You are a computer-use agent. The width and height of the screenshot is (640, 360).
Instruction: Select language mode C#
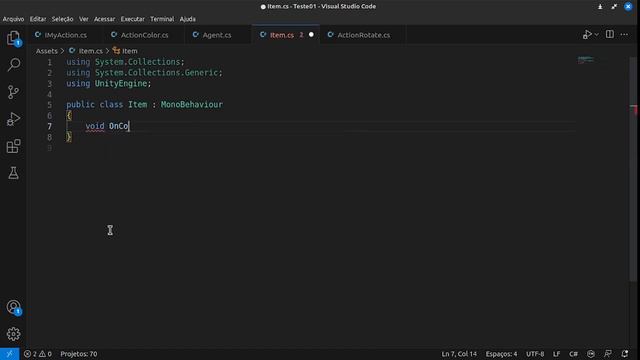pyautogui.click(x=573, y=354)
